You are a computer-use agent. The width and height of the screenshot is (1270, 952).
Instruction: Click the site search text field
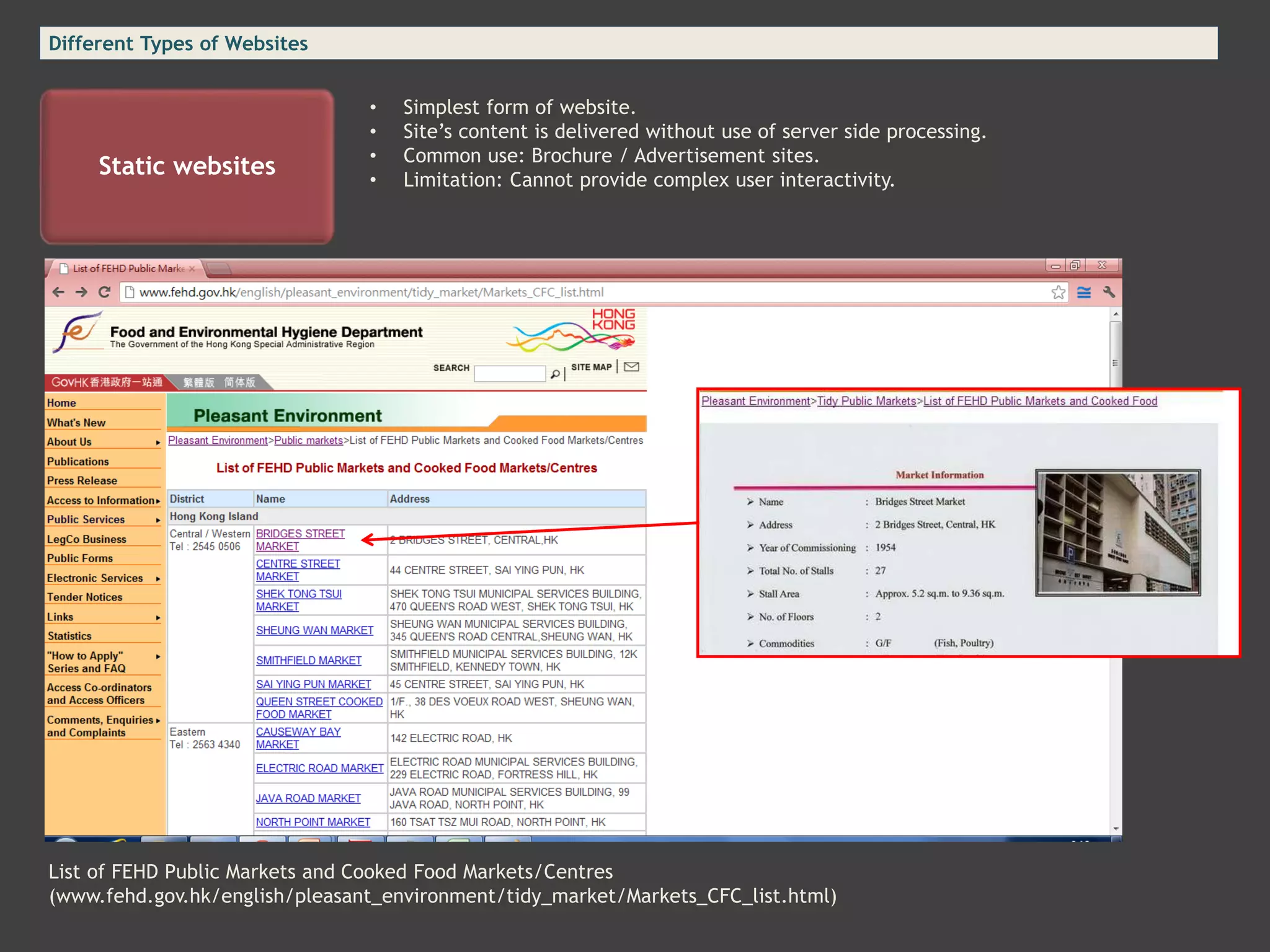(509, 373)
